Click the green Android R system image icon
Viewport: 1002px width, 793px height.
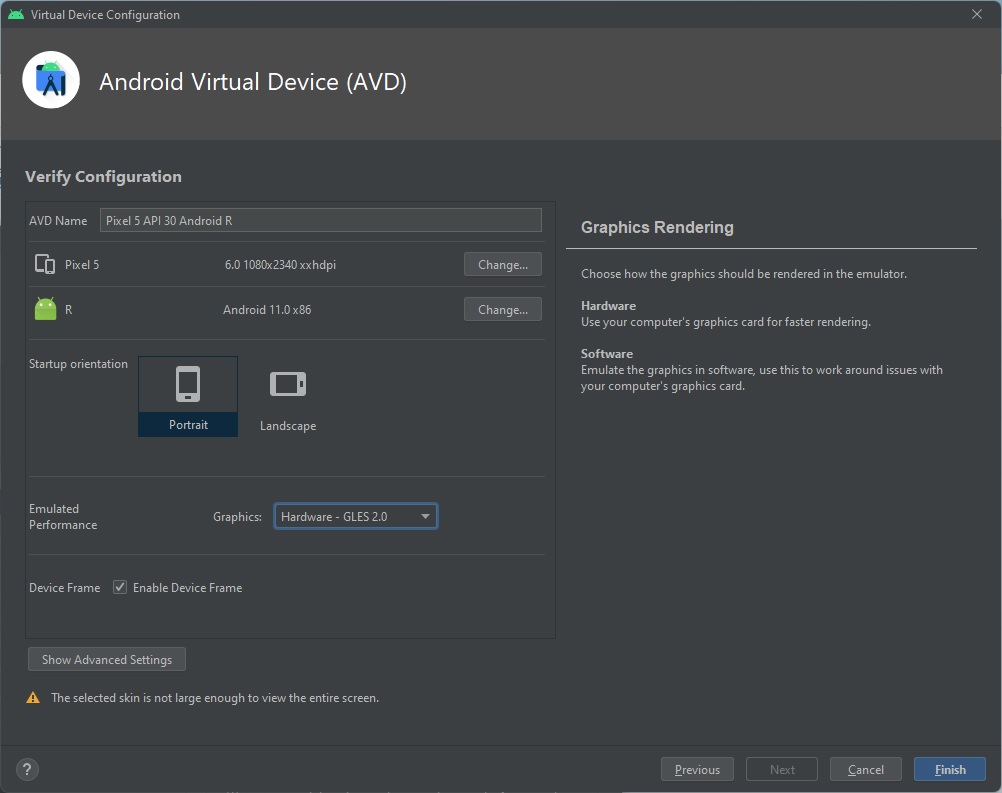tap(45, 309)
